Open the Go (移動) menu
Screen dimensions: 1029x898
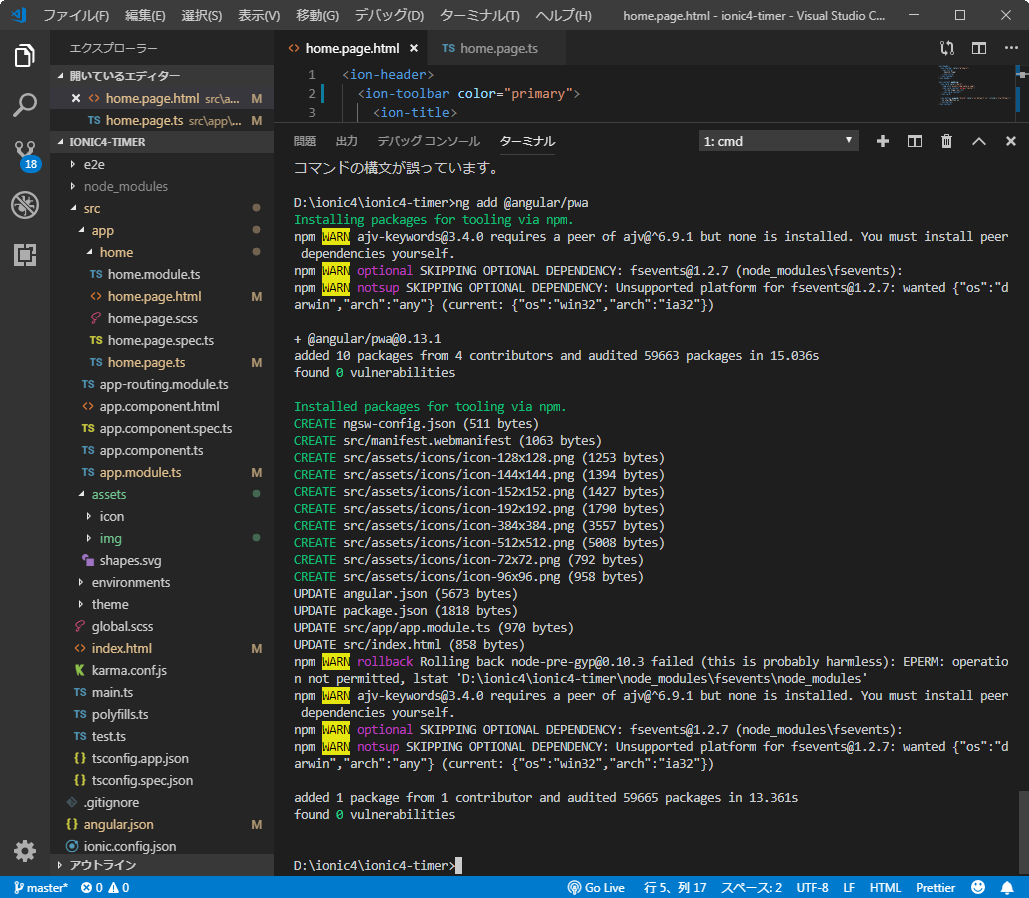317,15
